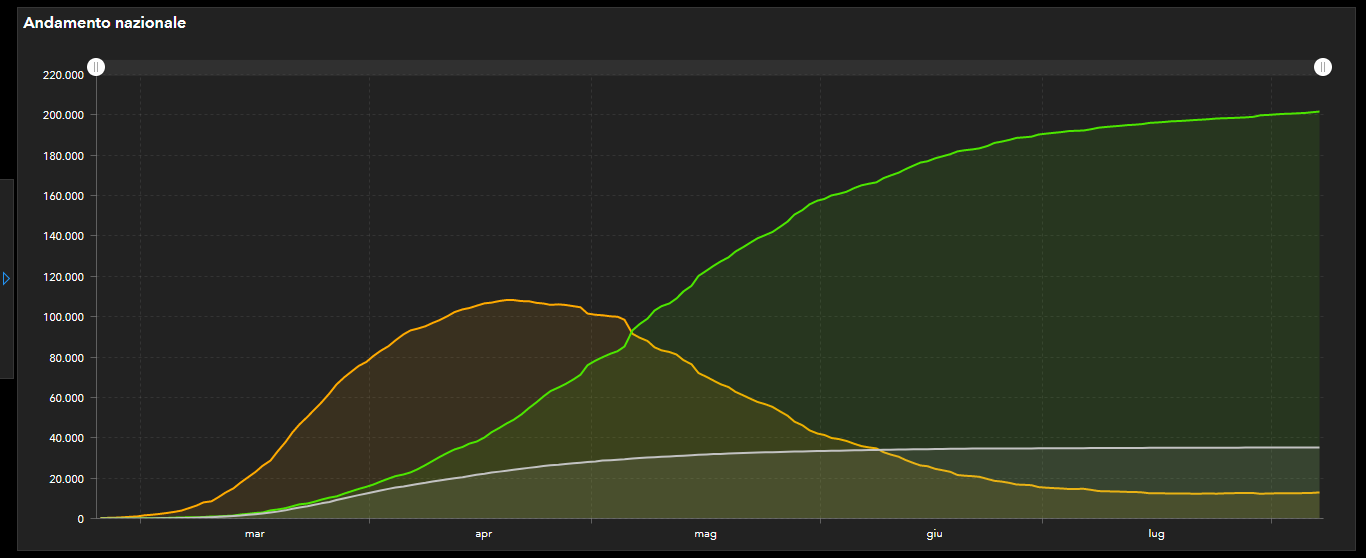The width and height of the screenshot is (1366, 558).
Task: Select the 'giu' month axis label
Action: pyautogui.click(x=934, y=534)
